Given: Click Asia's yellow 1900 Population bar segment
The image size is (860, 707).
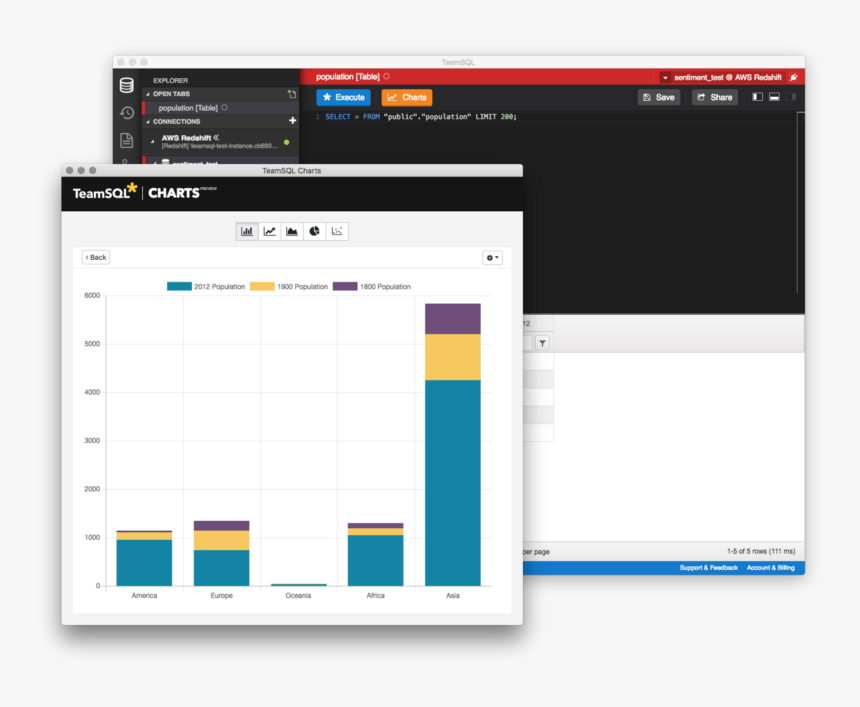Looking at the screenshot, I should pyautogui.click(x=452, y=357).
